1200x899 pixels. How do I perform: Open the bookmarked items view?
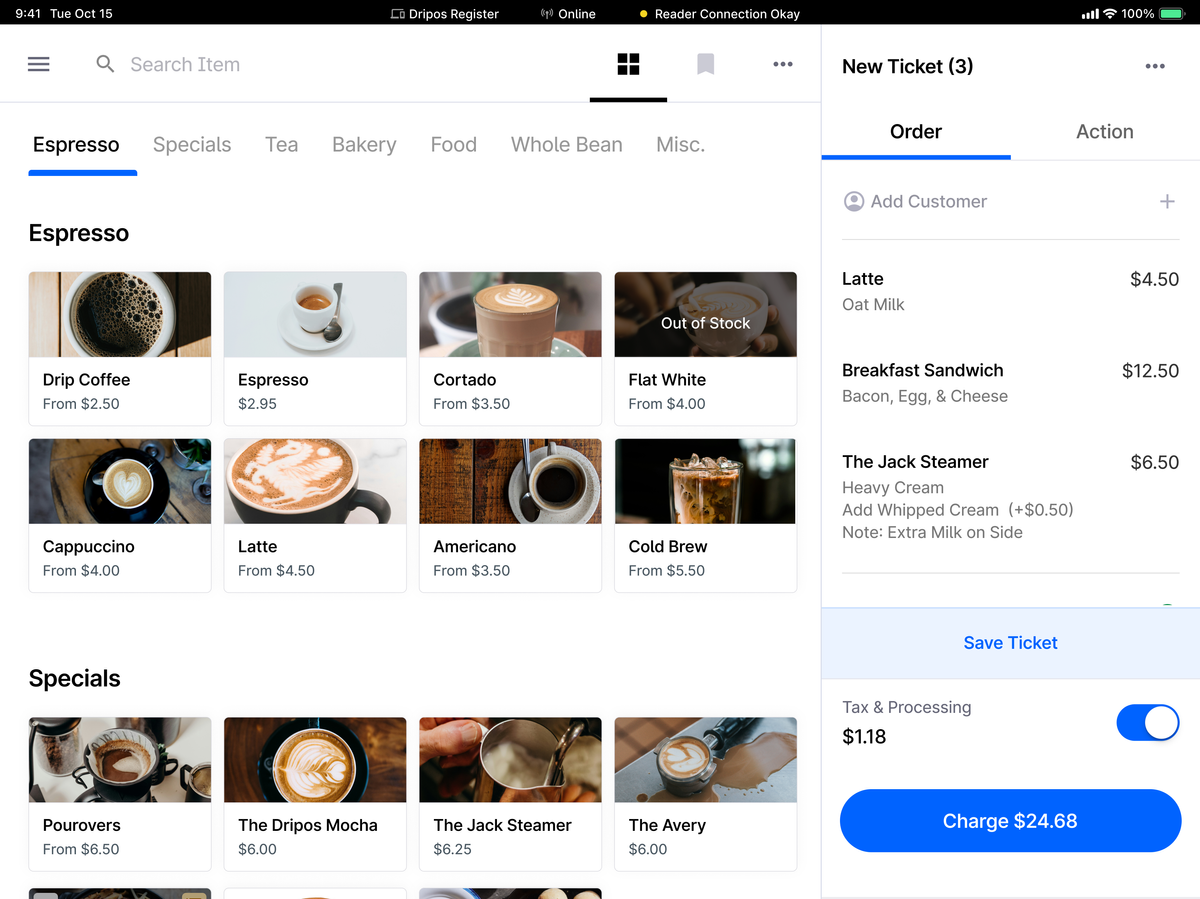(705, 63)
